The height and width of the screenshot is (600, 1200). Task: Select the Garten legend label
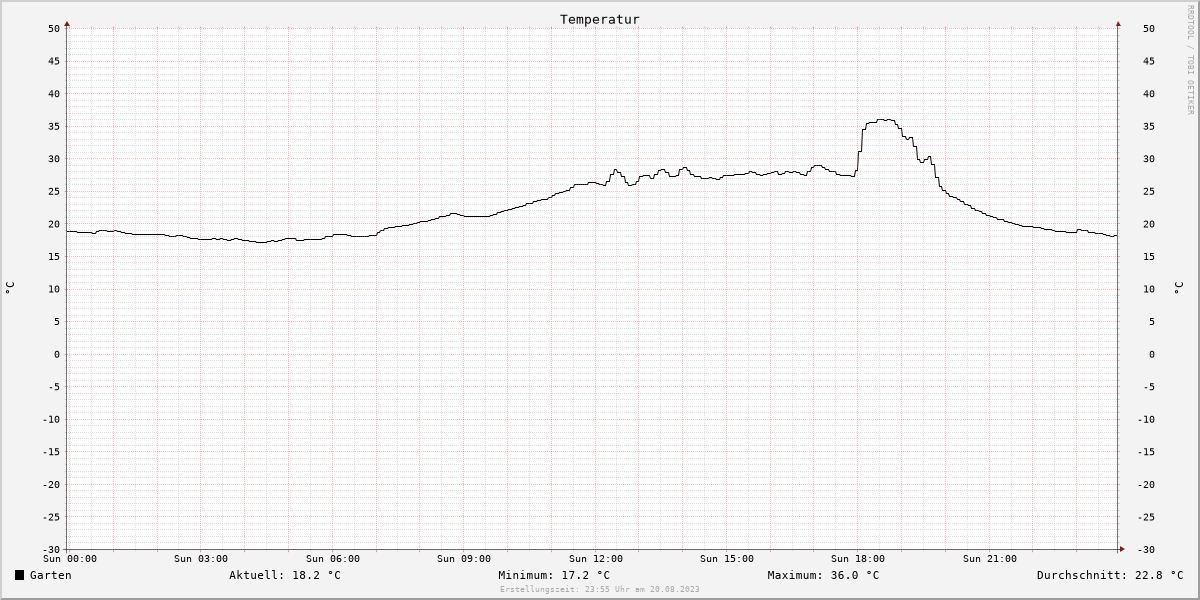(x=50, y=575)
